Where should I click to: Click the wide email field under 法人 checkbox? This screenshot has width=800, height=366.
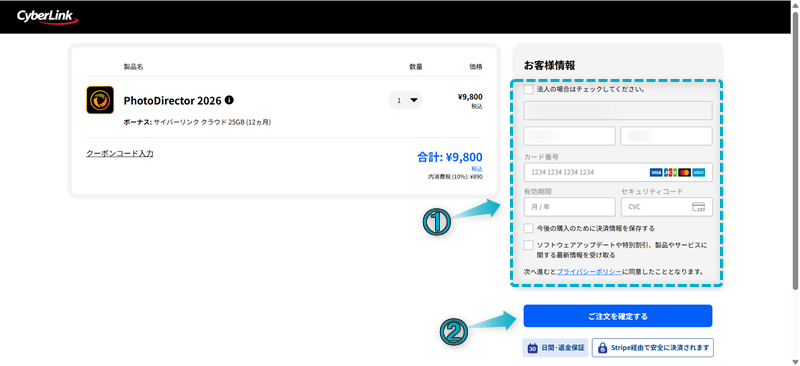(x=618, y=110)
